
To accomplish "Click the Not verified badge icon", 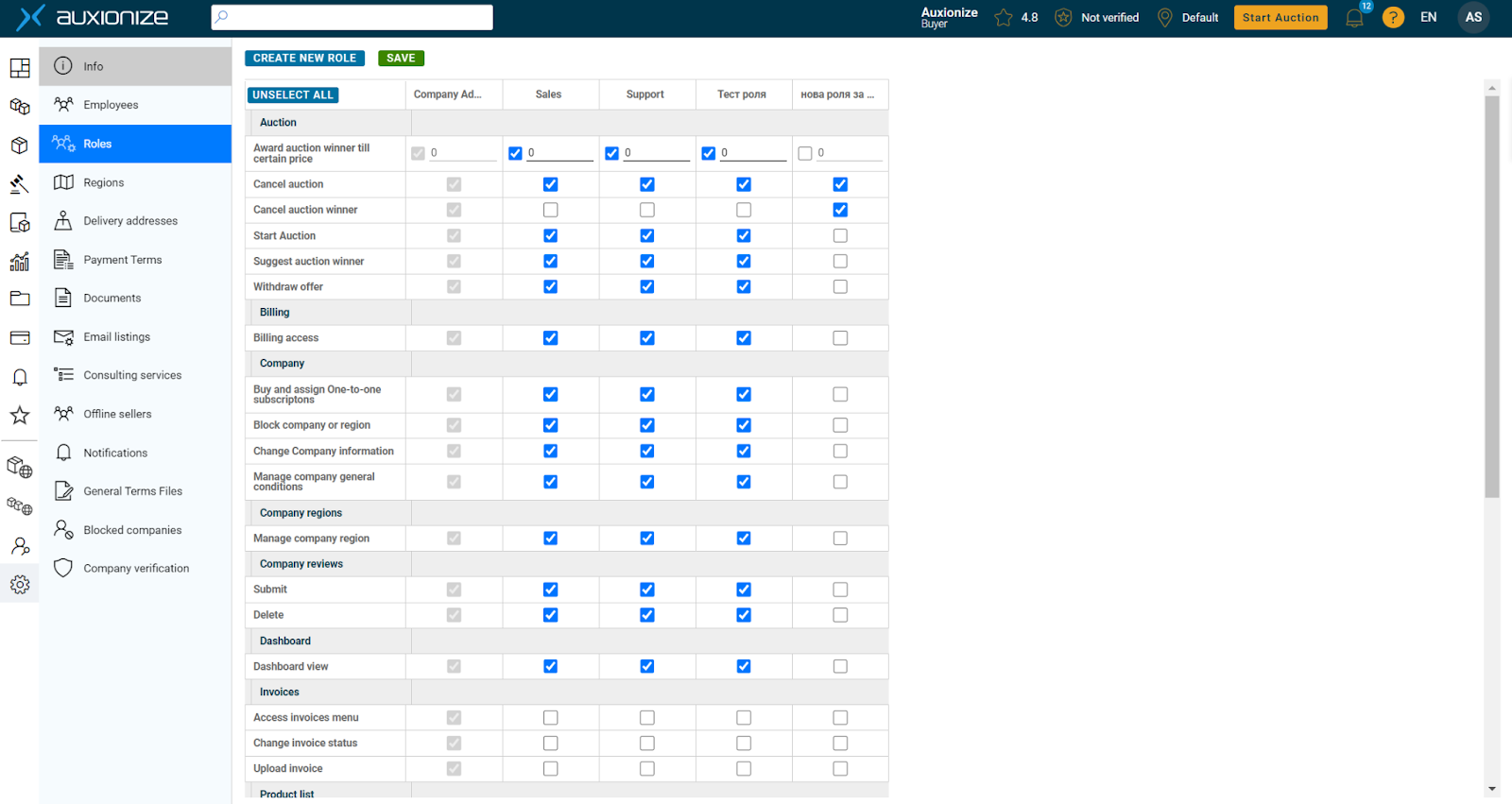I will point(1063,17).
